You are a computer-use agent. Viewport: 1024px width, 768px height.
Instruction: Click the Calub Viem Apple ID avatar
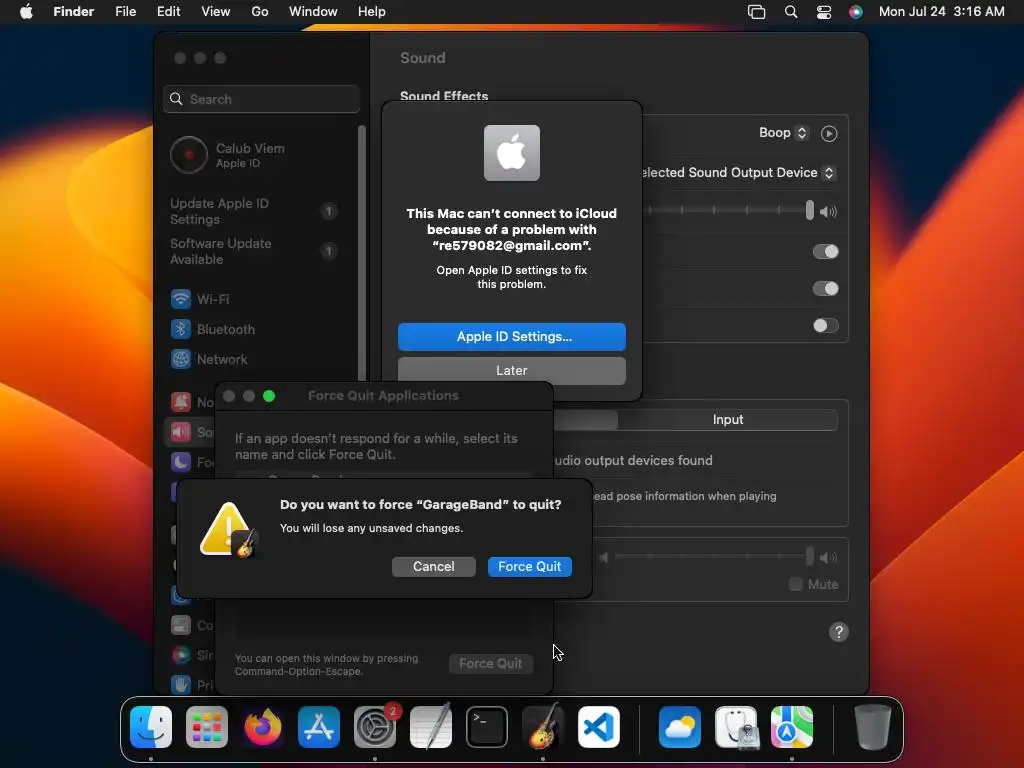click(189, 155)
